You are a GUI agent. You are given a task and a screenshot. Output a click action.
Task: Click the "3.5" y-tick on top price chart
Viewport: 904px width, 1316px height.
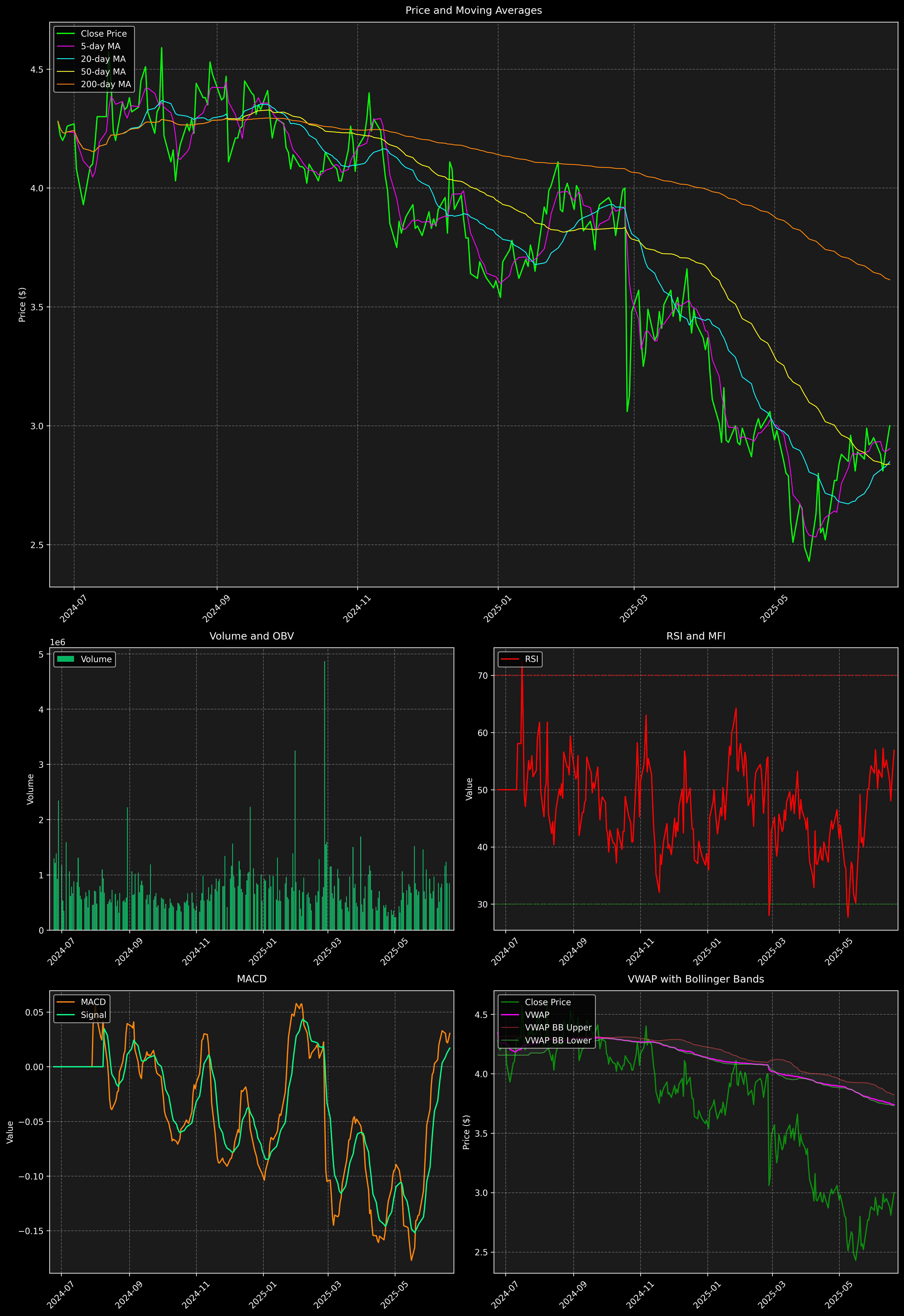coord(37,307)
